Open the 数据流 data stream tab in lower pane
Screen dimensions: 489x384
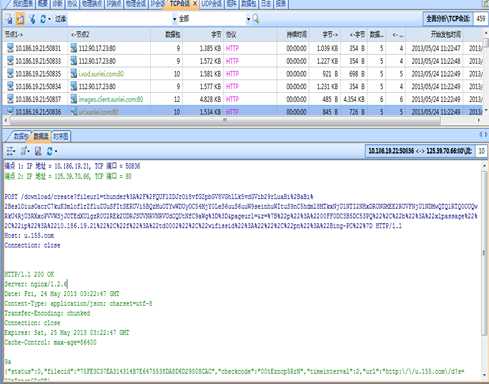pos(41,136)
